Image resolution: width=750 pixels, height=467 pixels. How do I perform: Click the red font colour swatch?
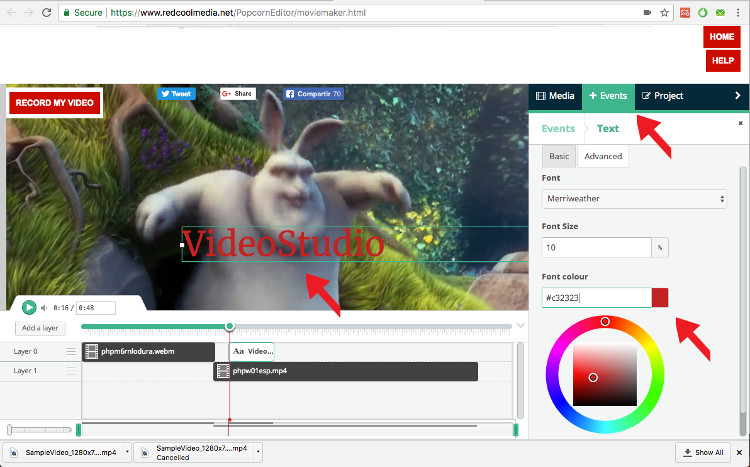pyautogui.click(x=659, y=298)
